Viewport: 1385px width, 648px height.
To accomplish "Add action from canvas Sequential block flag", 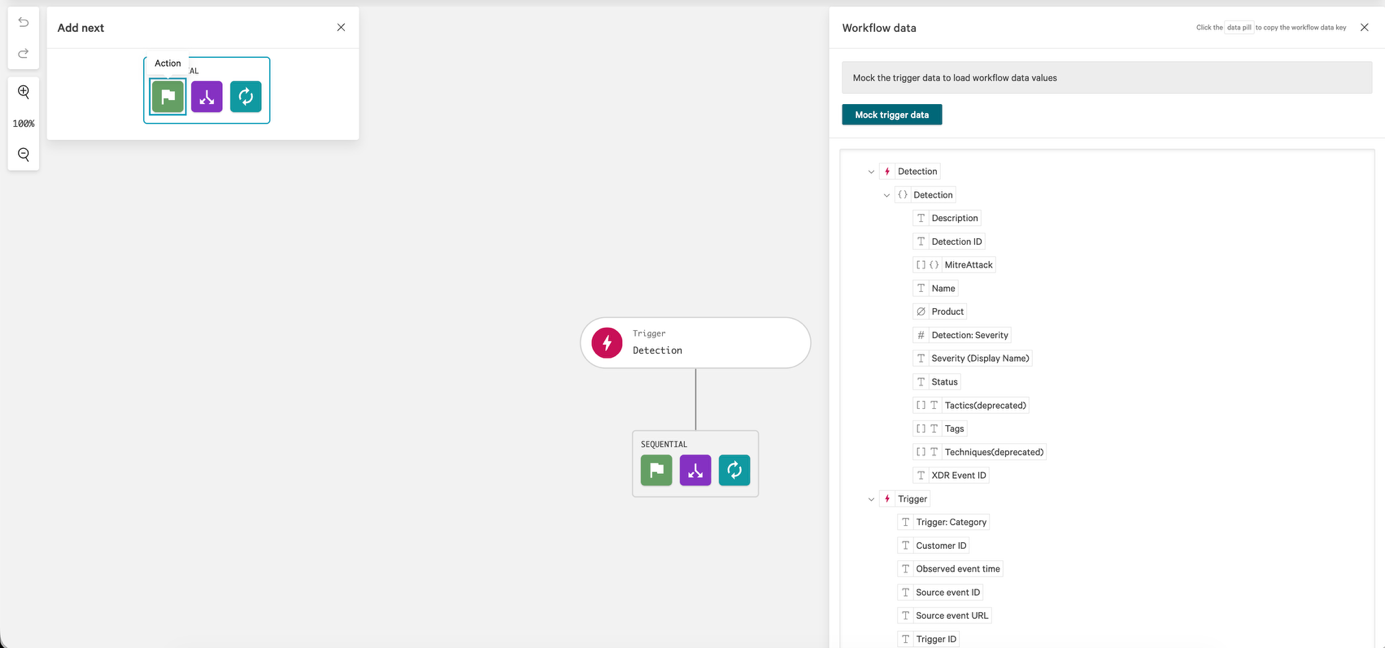I will click(656, 470).
